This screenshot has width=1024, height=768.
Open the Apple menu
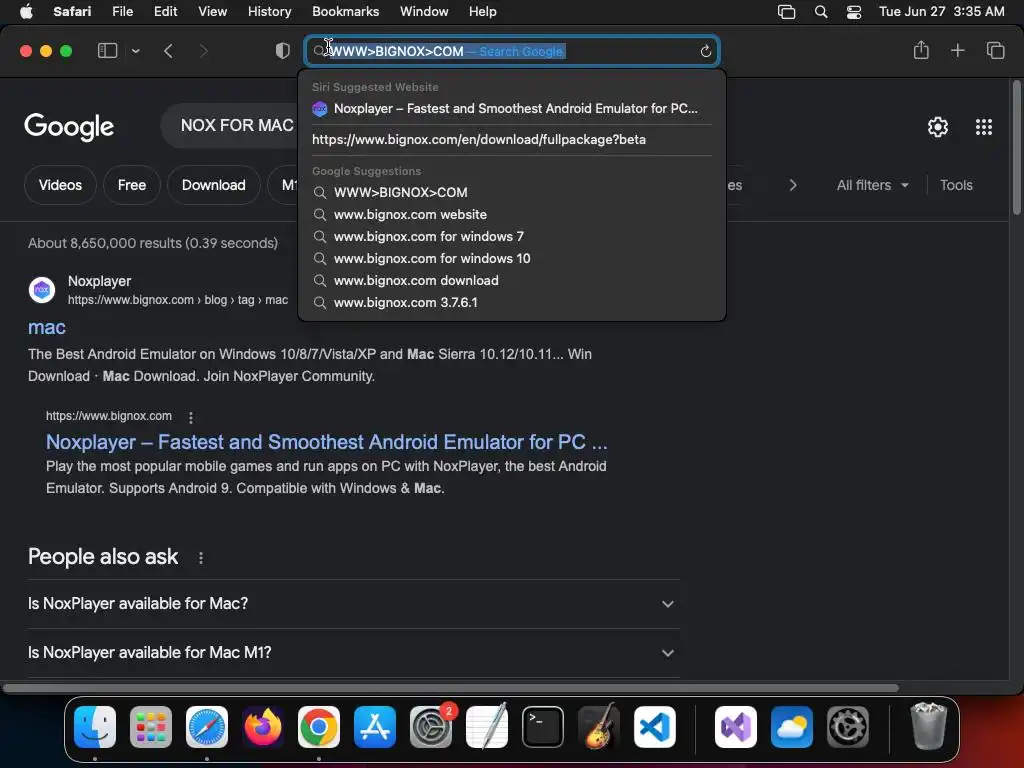click(x=26, y=11)
